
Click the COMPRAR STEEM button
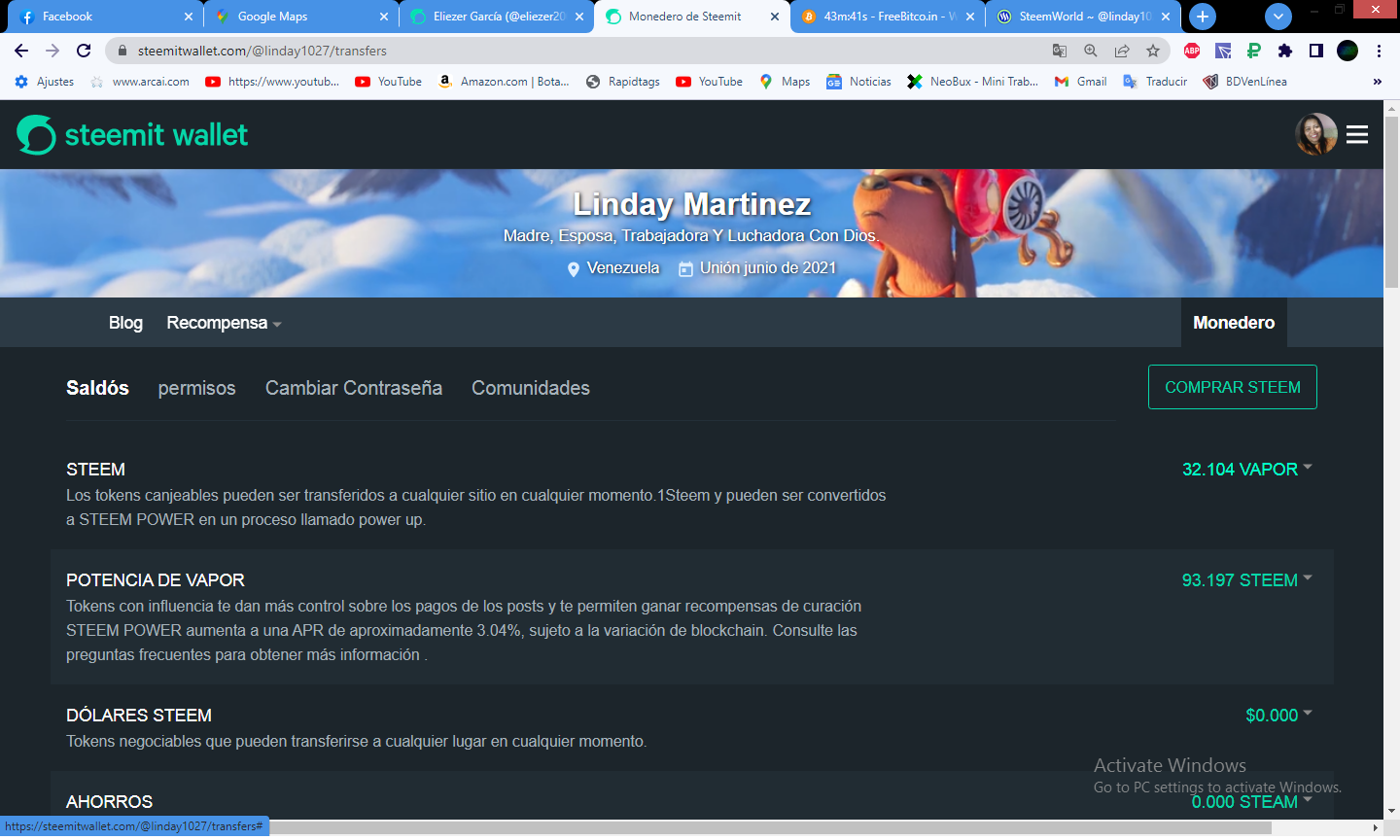[x=1233, y=387]
